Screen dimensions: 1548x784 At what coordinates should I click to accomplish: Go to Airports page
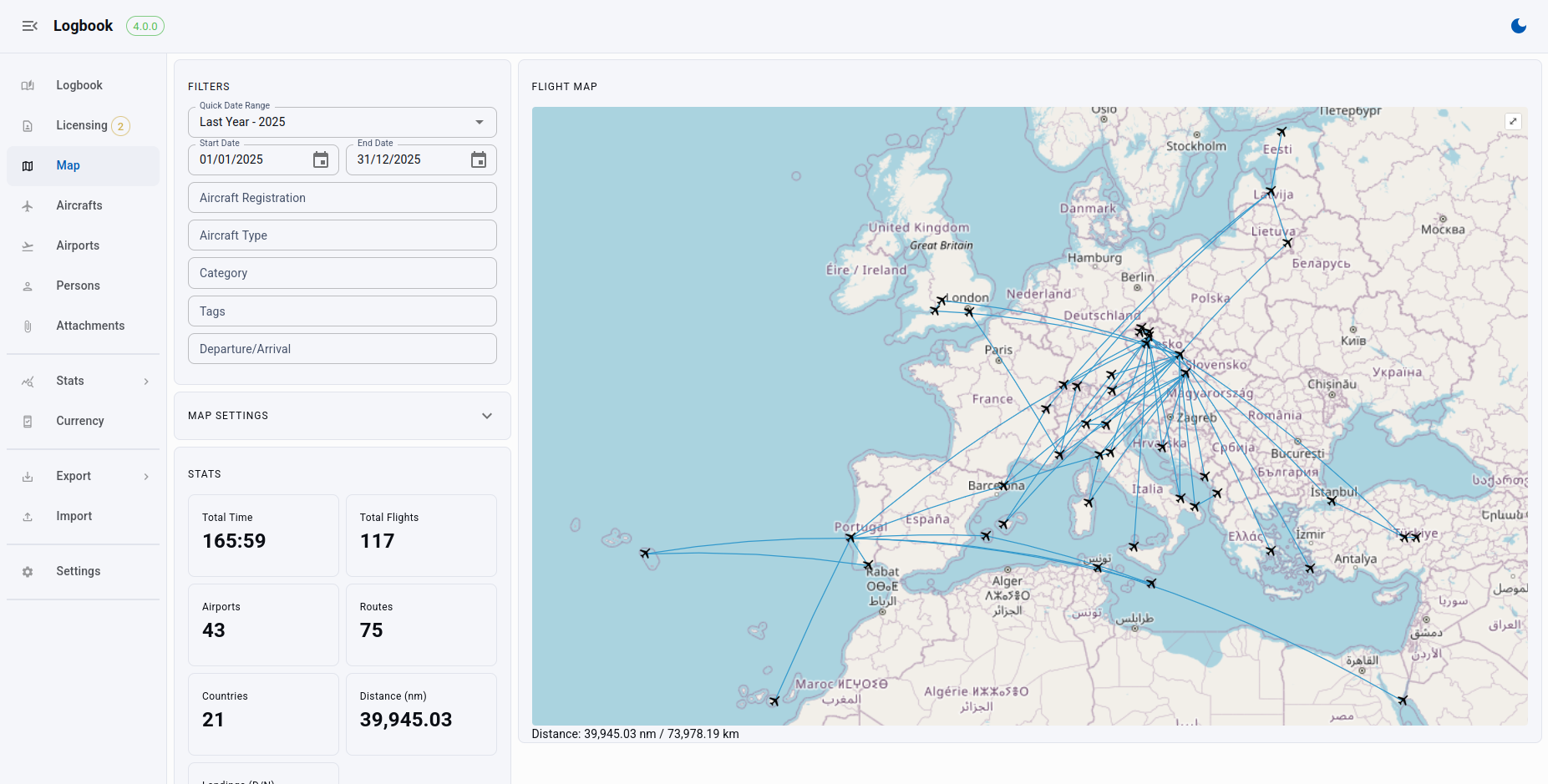pyautogui.click(x=83, y=245)
